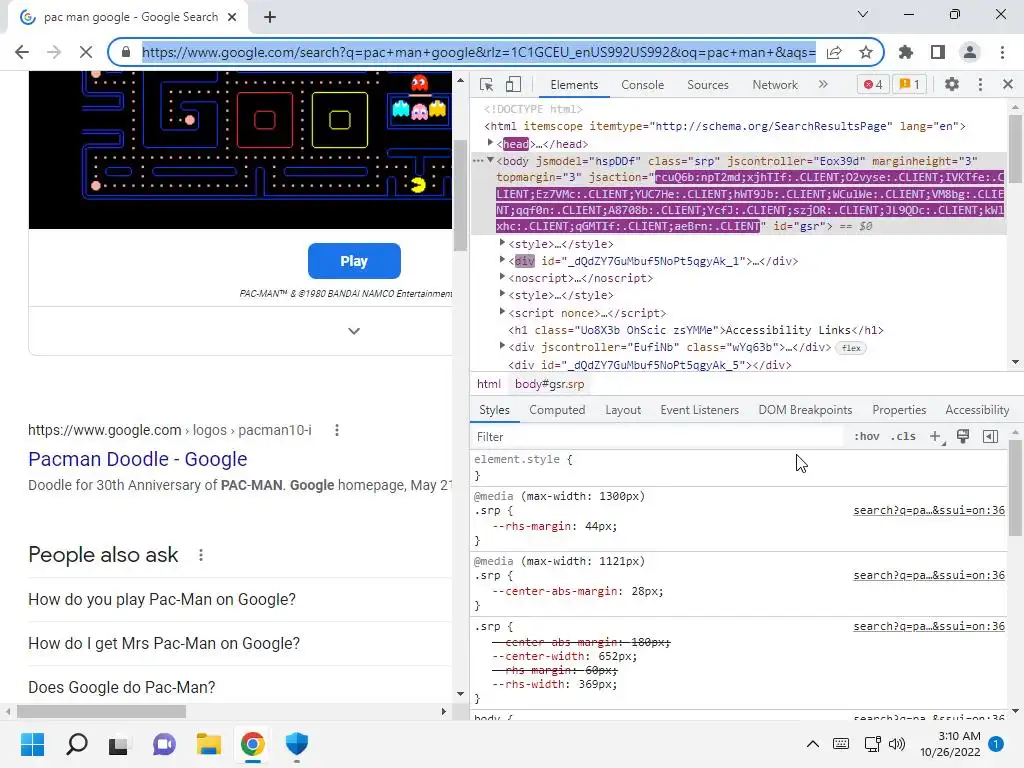Click the share page icon in address bar
Screen dimensions: 1024x768
834,52
